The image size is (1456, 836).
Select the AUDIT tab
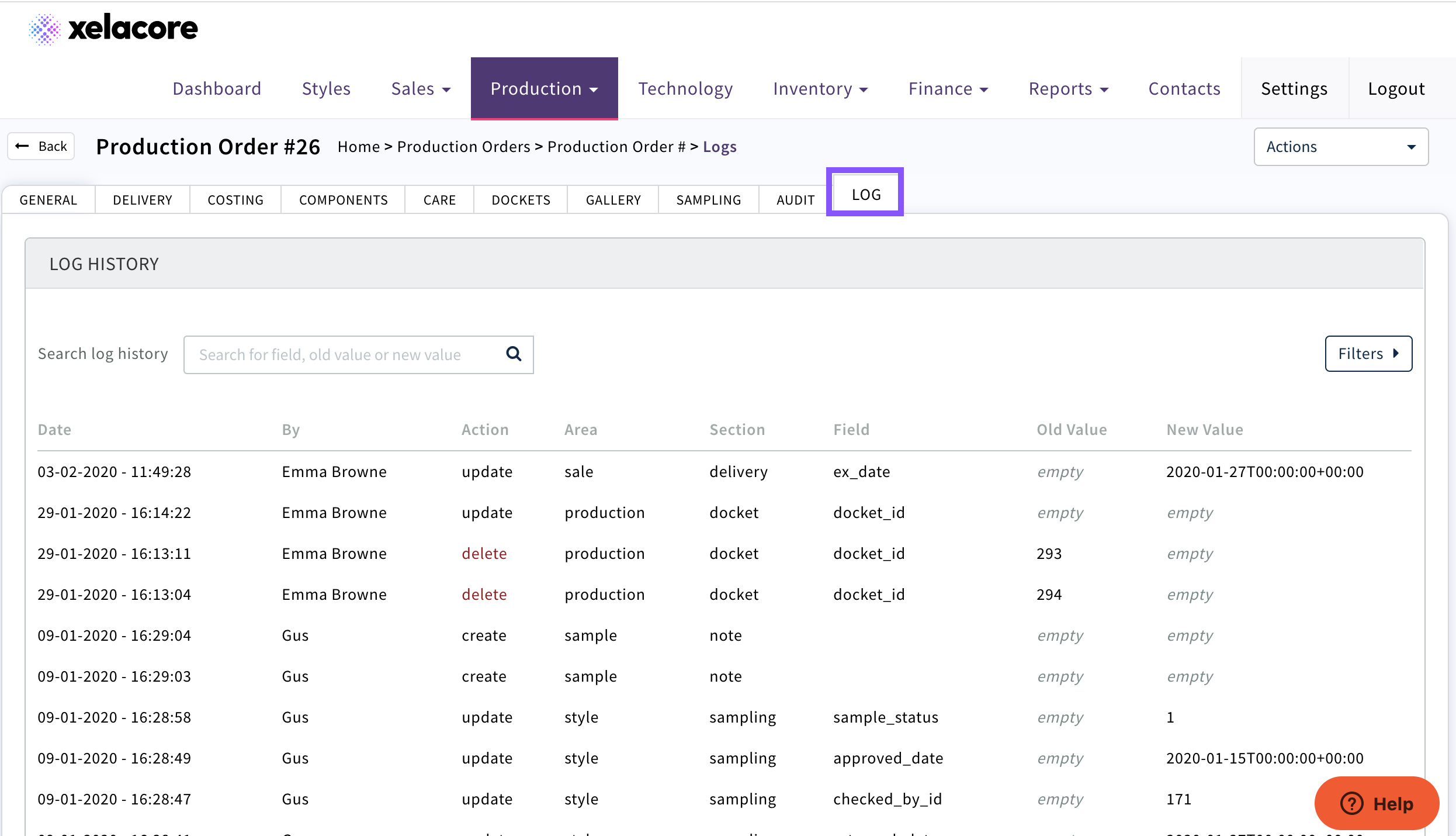tap(795, 200)
